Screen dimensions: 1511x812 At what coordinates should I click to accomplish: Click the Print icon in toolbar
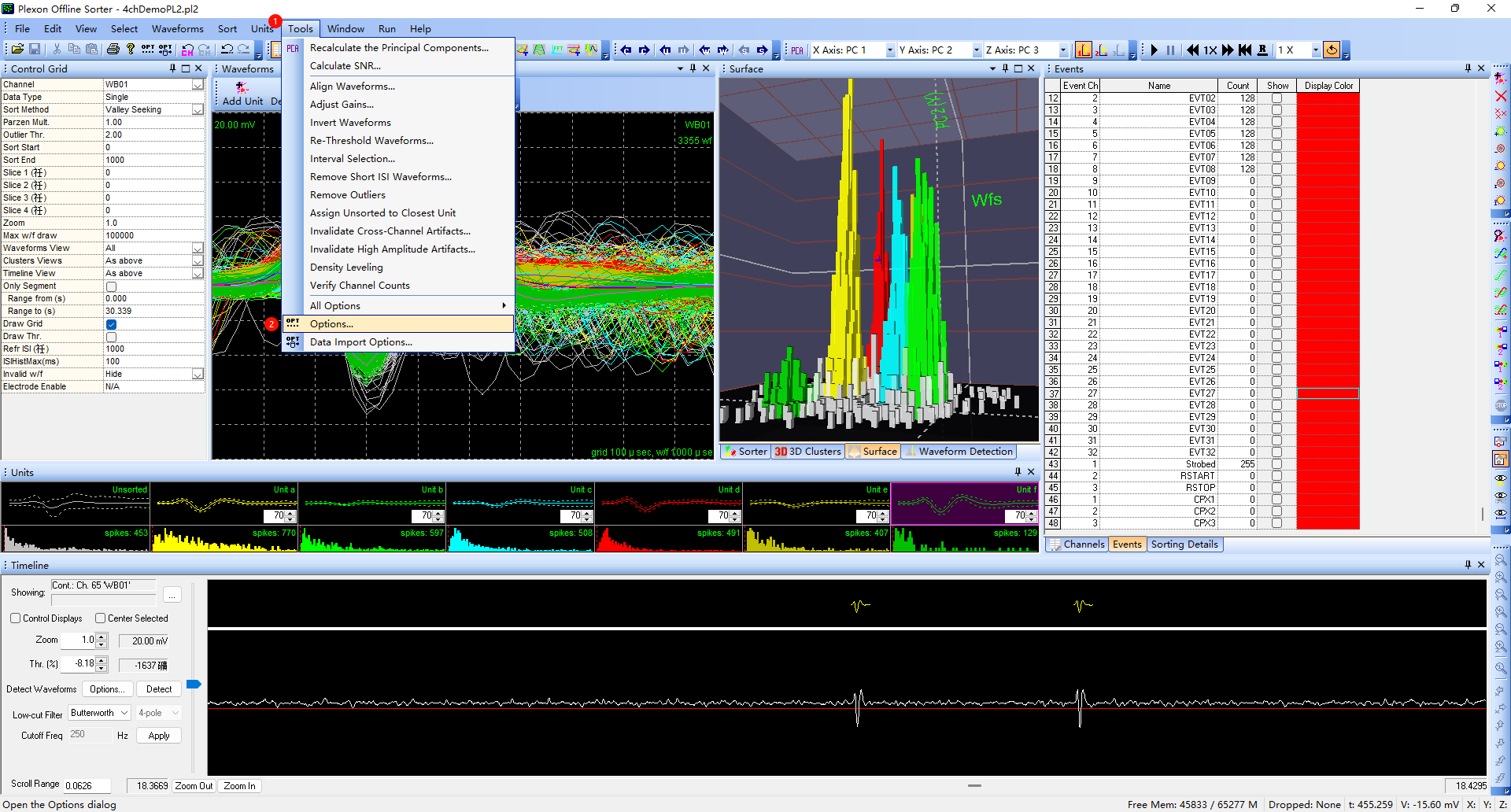(x=113, y=50)
